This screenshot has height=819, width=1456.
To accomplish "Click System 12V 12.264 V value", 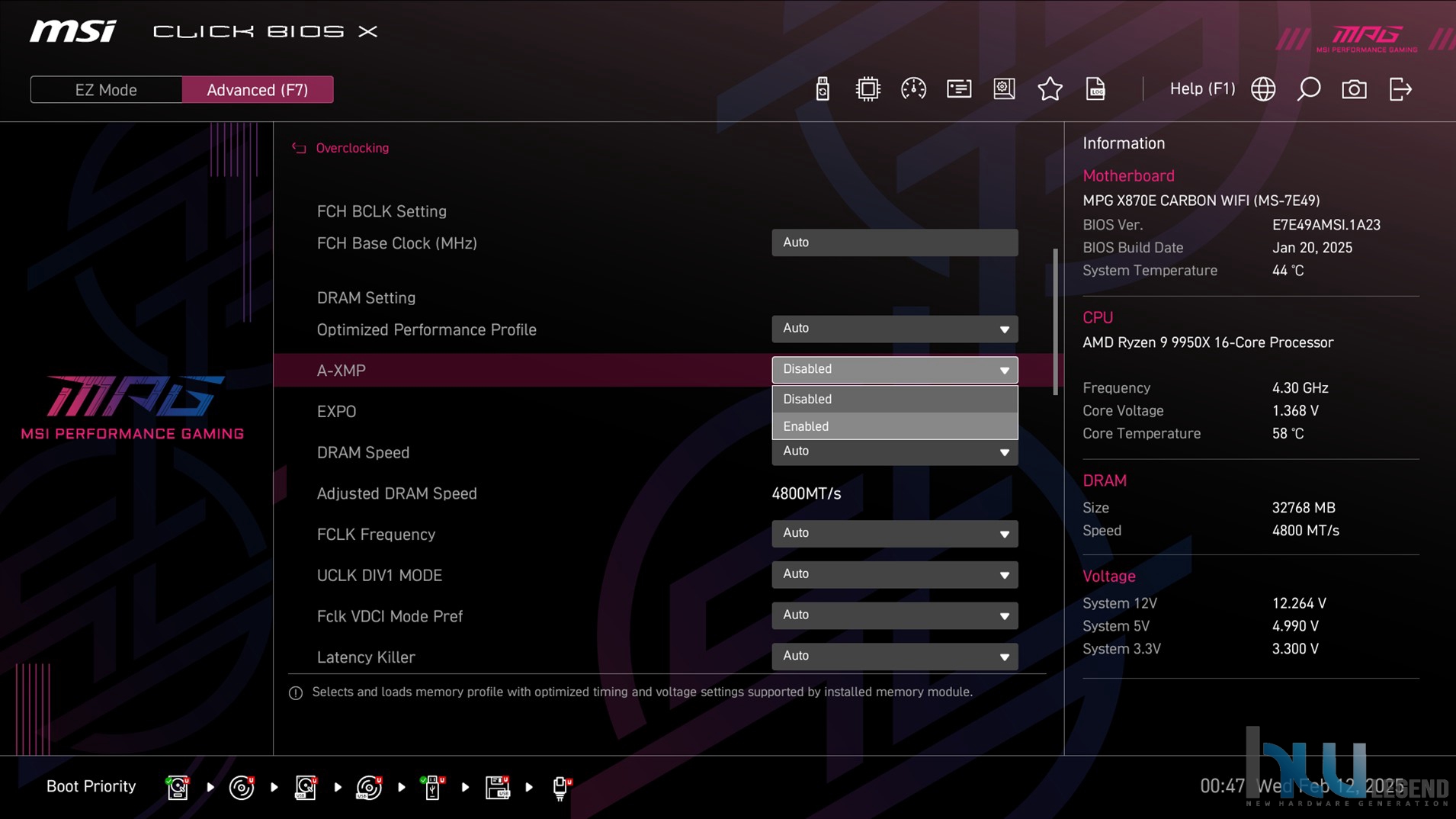I will [x=1299, y=603].
